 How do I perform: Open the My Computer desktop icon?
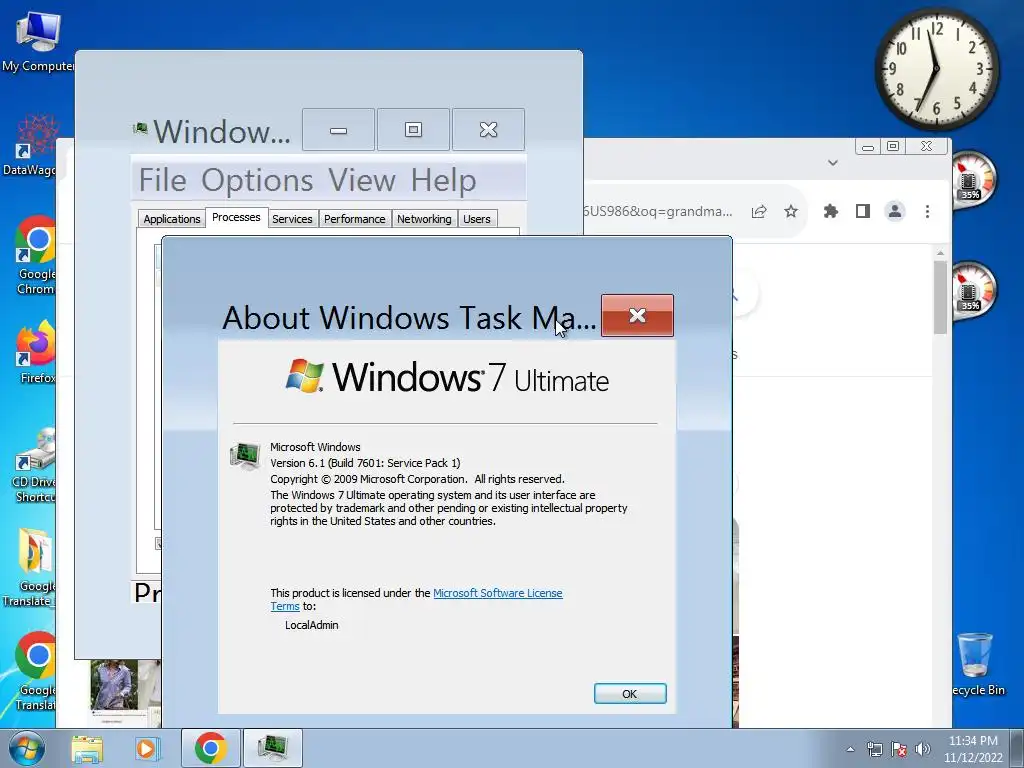coord(38,42)
